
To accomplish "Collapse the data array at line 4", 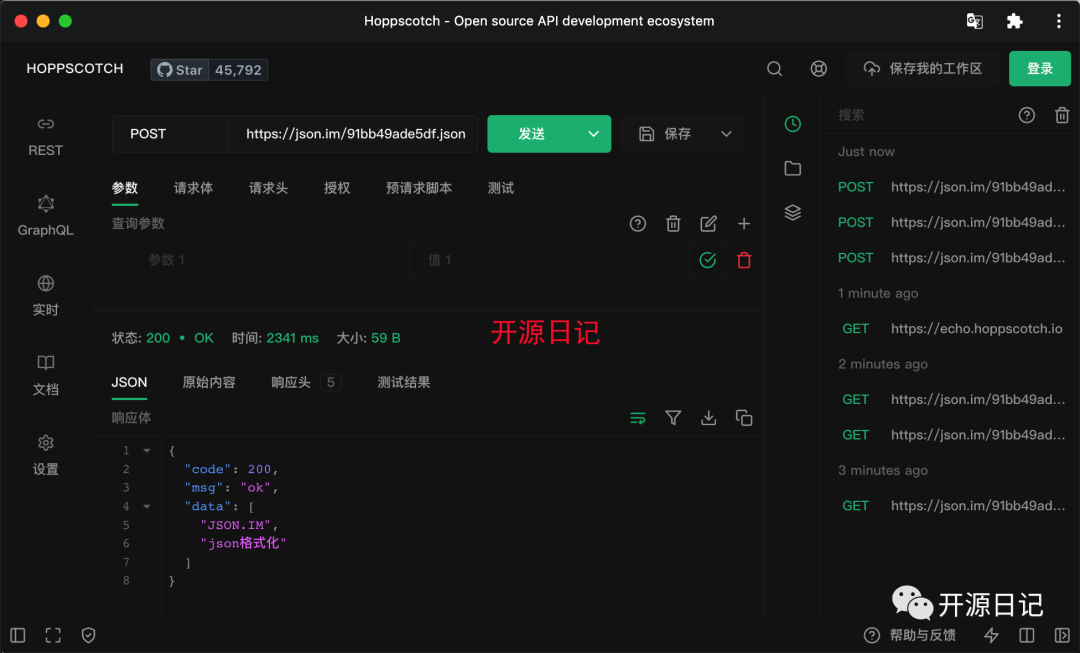I will (147, 506).
